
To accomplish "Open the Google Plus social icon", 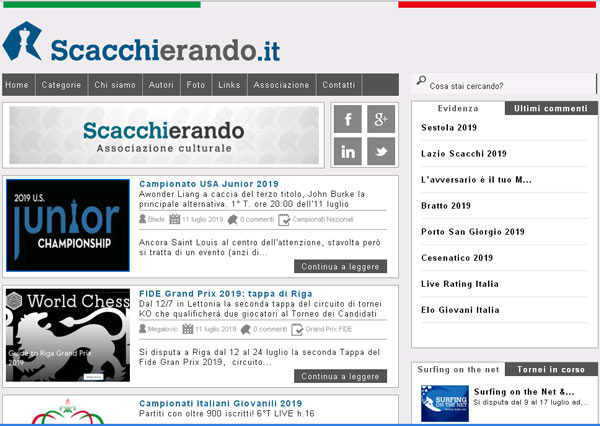I will (381, 119).
